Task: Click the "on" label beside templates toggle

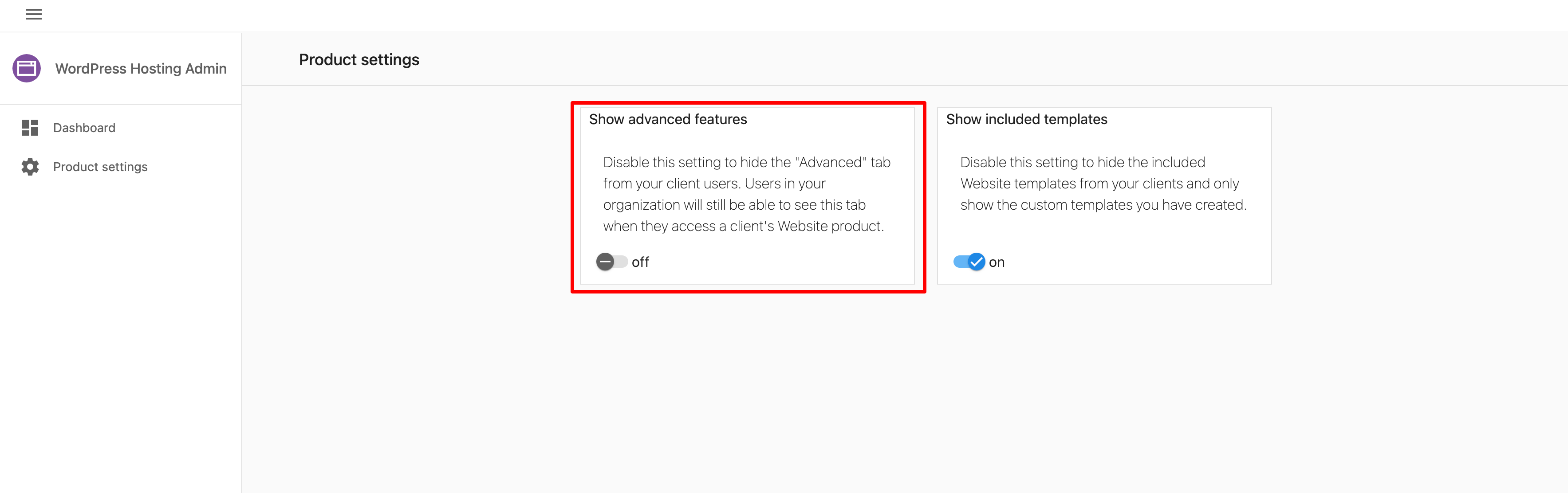Action: pos(997,262)
